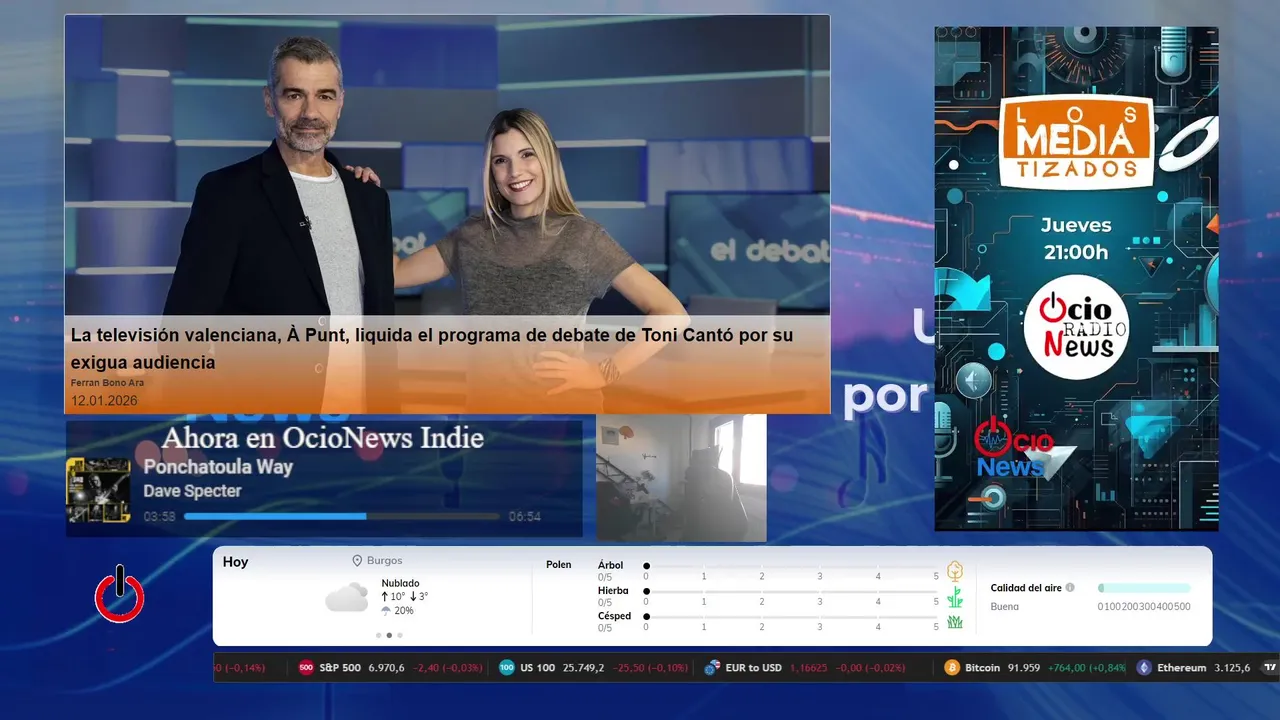The image size is (1280, 720).
Task: Click the S&P 500 ticker icon
Action: pos(306,668)
